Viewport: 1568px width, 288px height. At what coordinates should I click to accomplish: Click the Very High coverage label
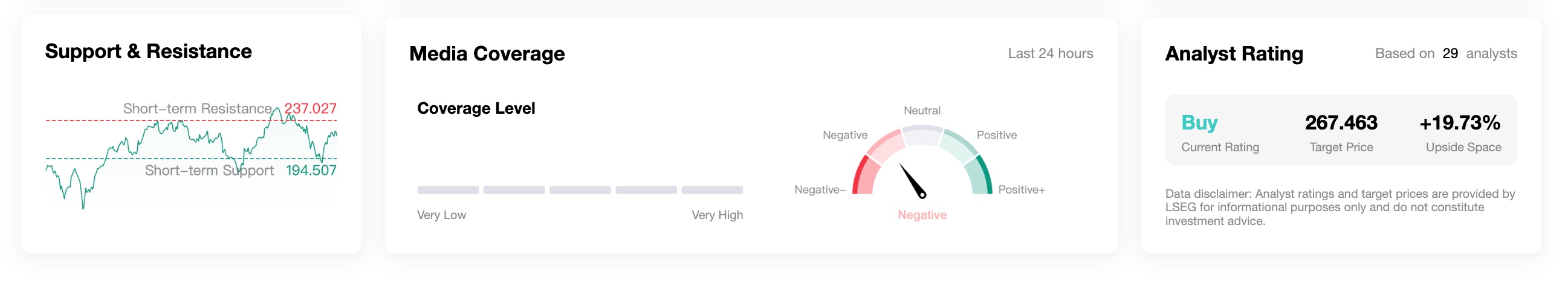tap(717, 215)
